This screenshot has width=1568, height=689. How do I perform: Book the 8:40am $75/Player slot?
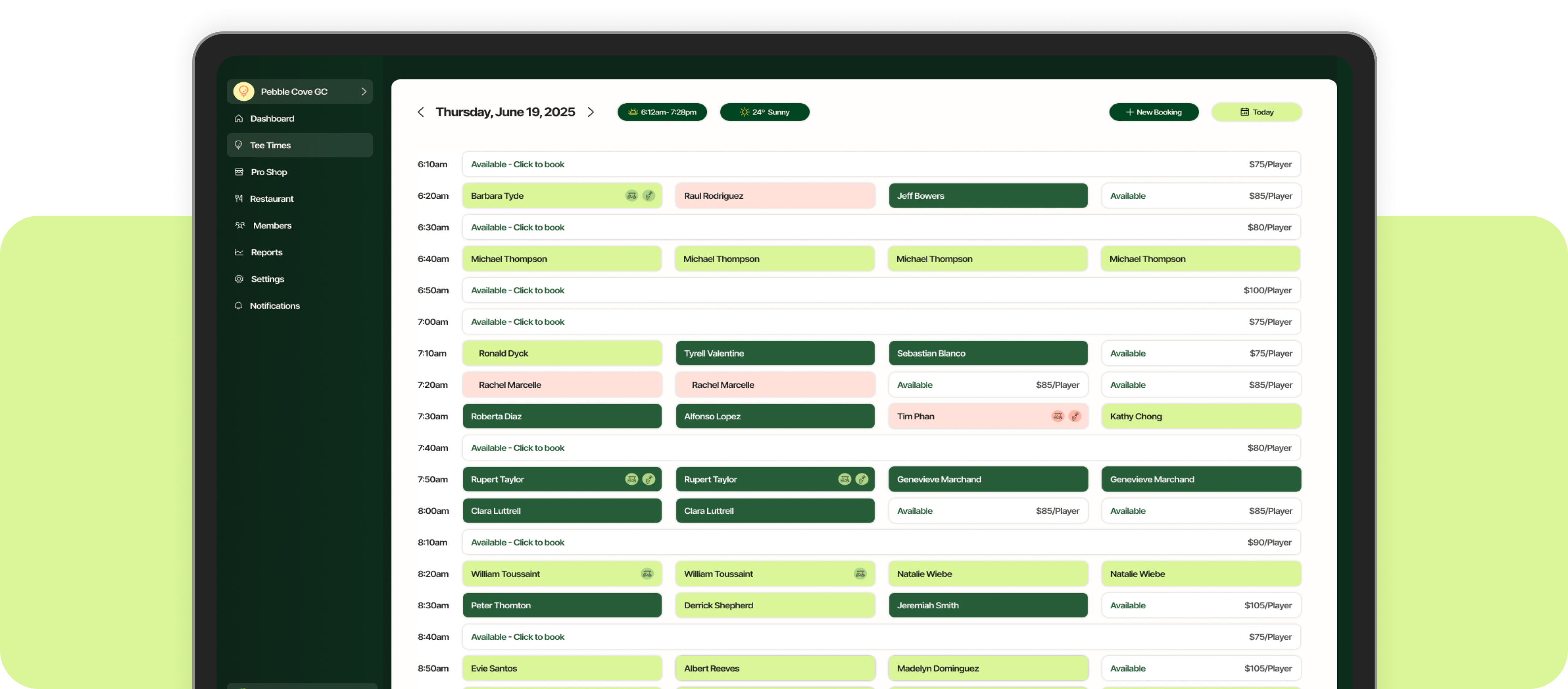click(x=882, y=637)
